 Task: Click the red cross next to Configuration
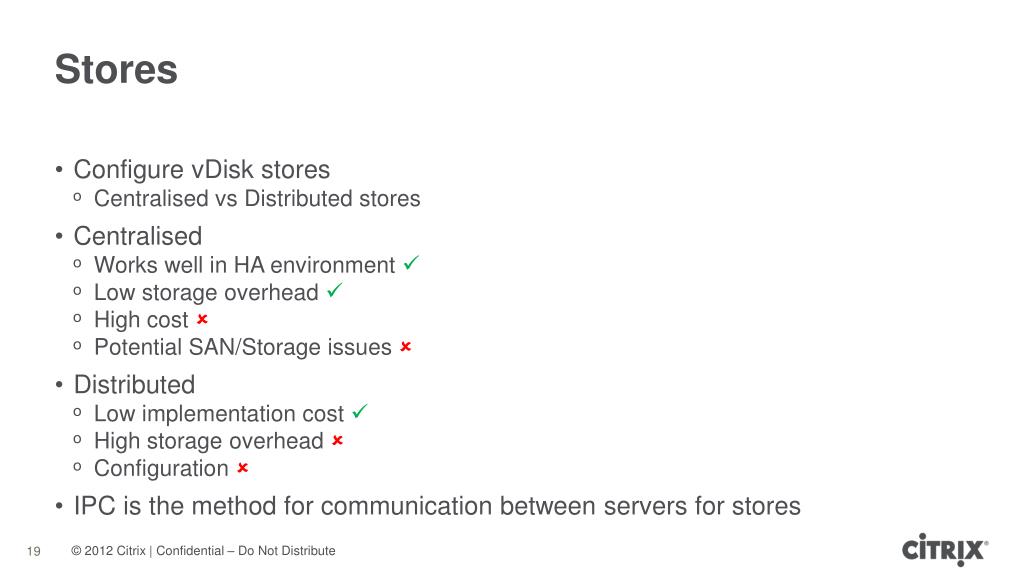pos(243,468)
